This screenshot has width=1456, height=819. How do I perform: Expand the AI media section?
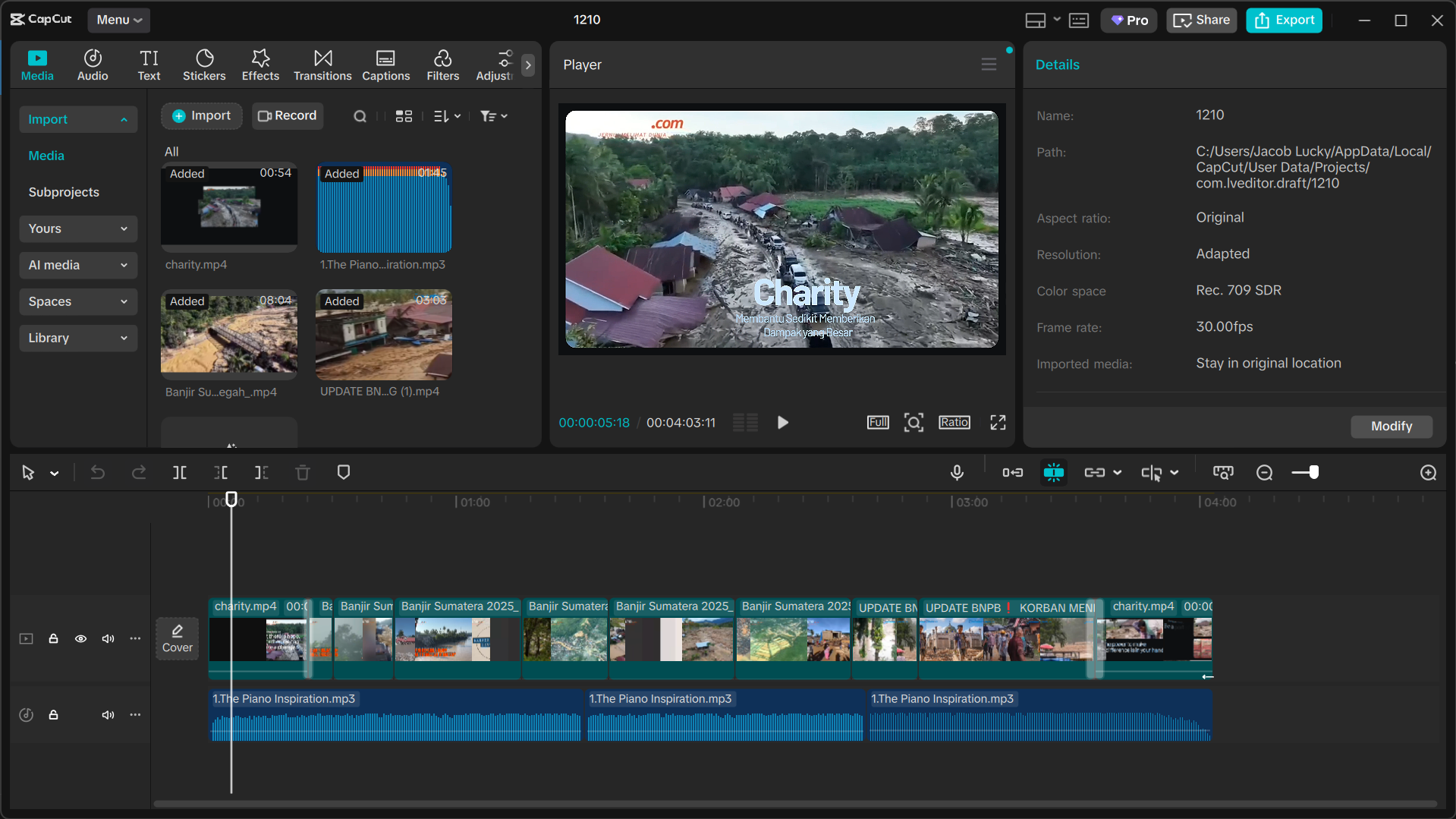click(77, 265)
